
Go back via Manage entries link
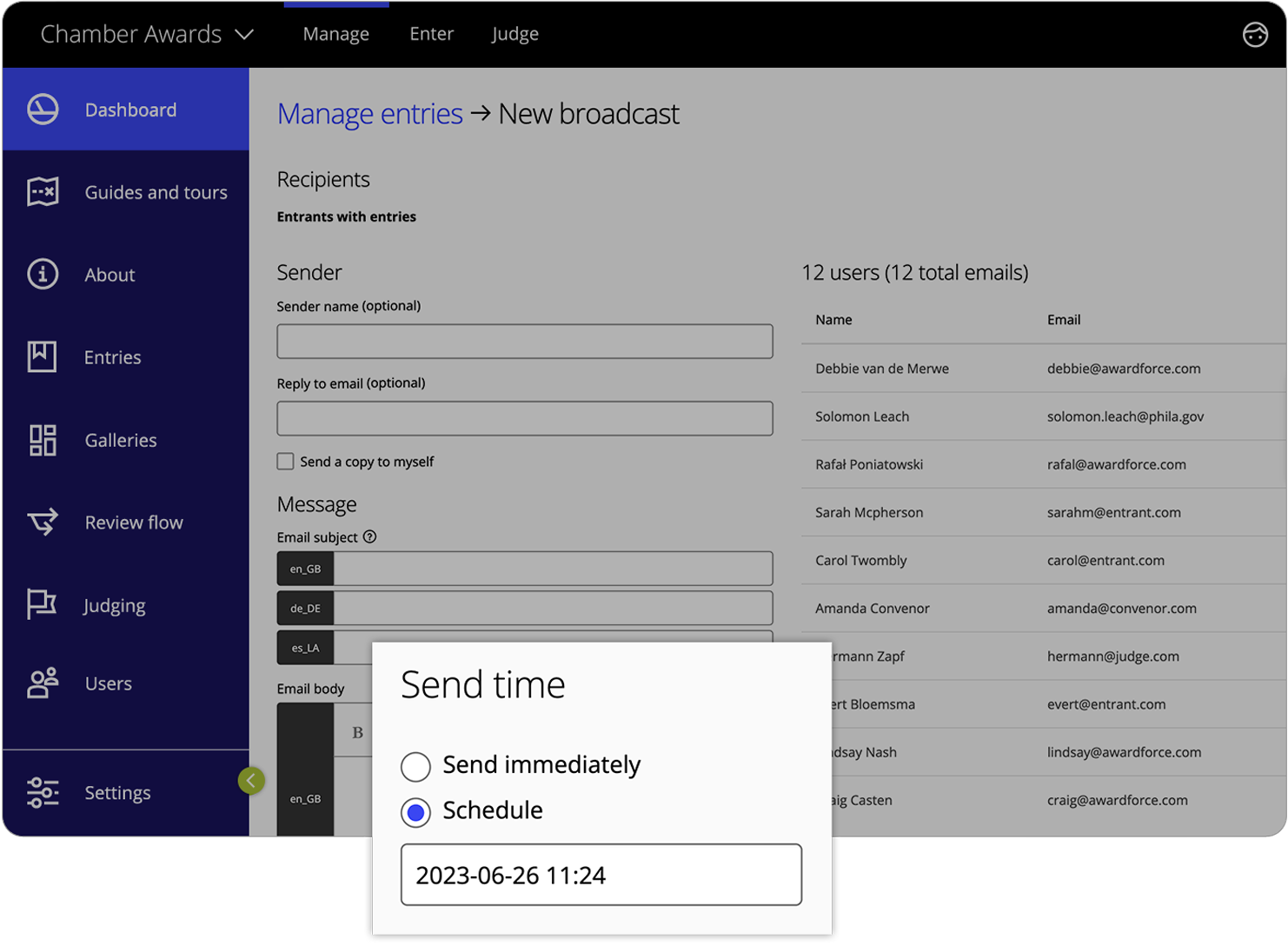369,113
